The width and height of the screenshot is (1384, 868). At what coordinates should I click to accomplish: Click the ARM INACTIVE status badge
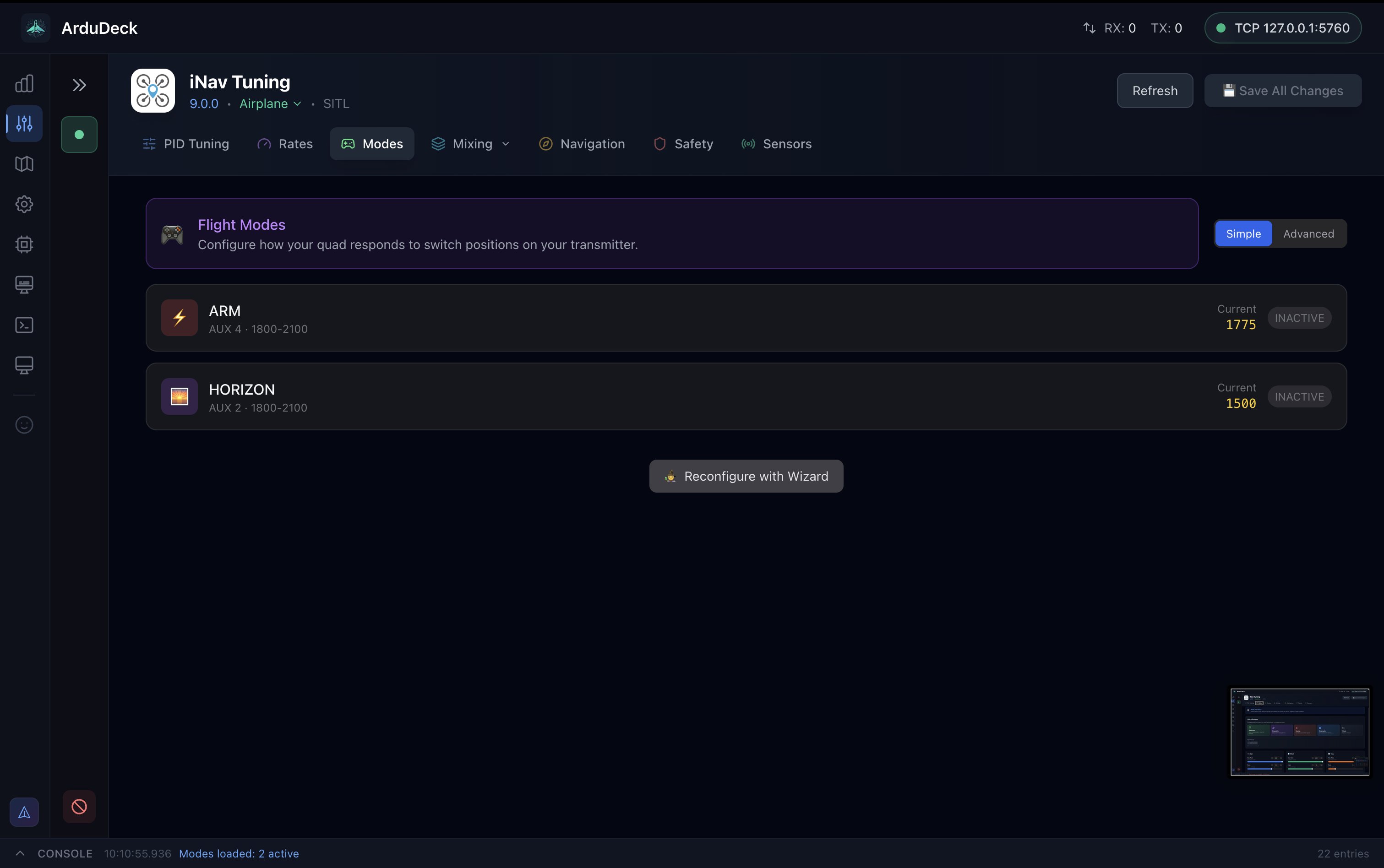[1300, 318]
